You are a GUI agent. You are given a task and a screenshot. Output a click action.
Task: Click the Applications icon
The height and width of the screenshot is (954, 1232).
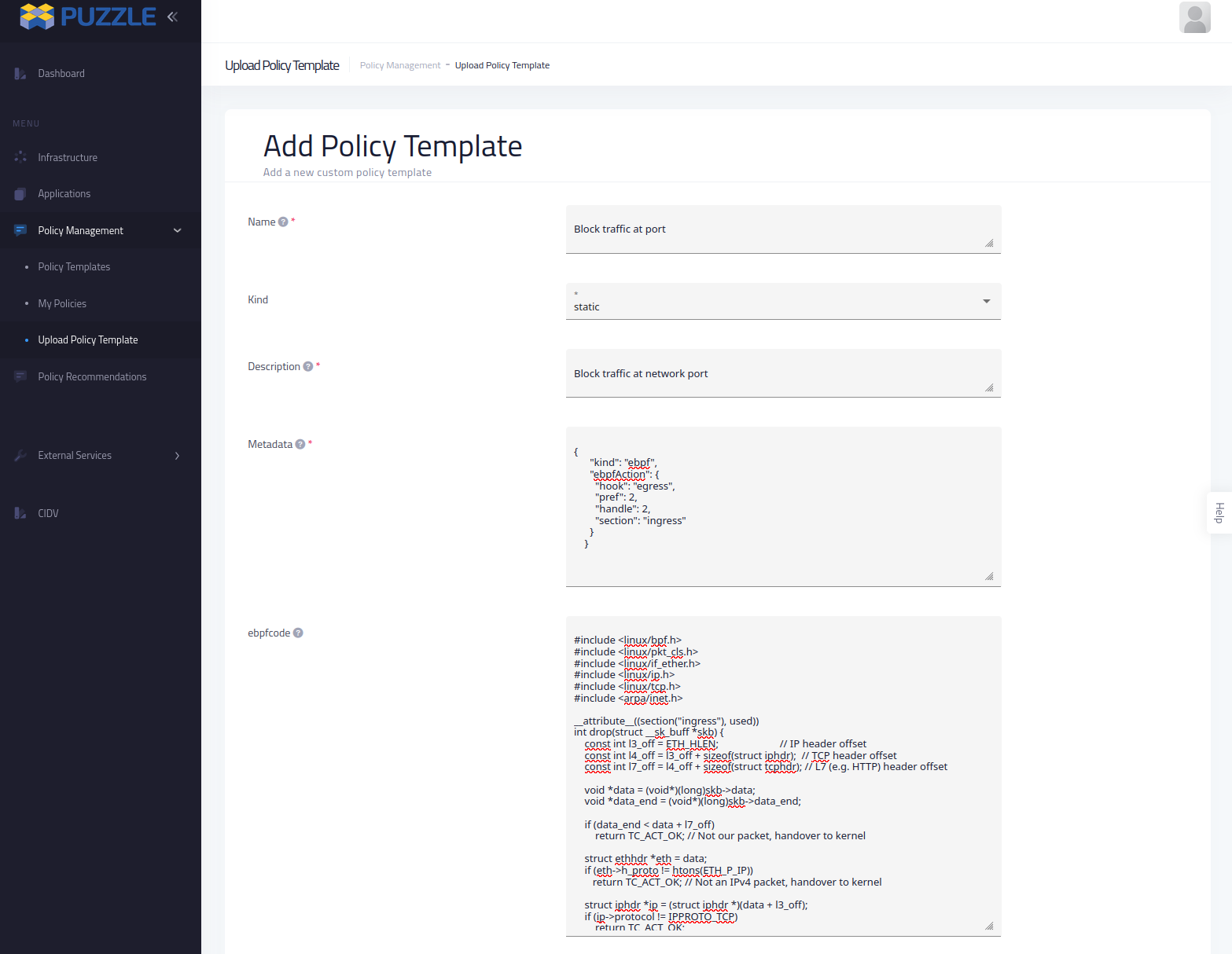20,194
